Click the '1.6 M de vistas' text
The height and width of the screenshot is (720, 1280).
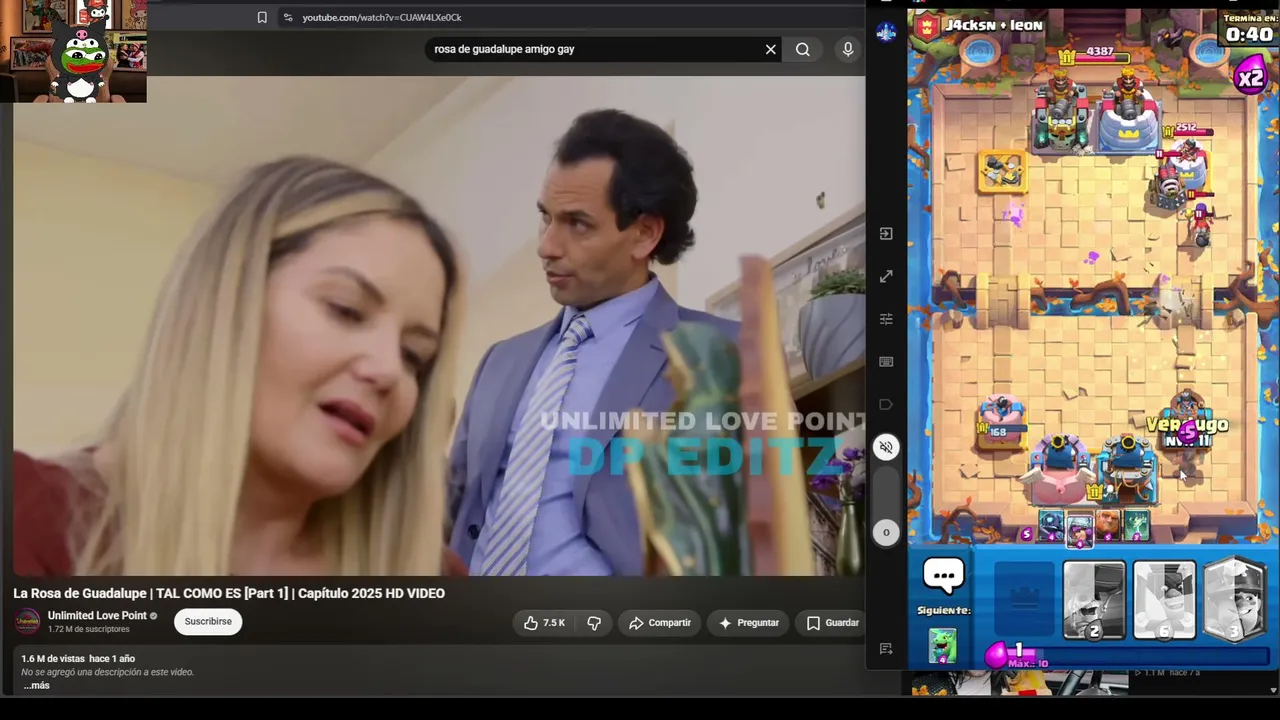[53, 659]
